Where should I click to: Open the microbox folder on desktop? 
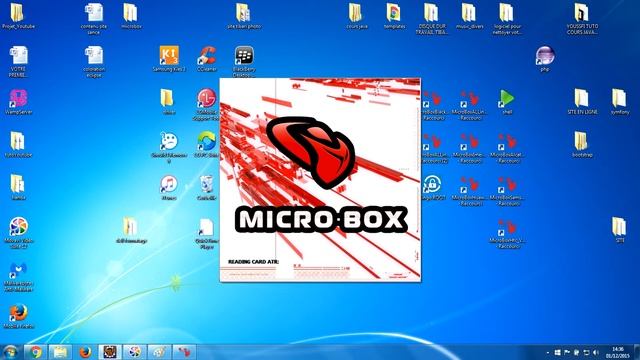[x=131, y=16]
